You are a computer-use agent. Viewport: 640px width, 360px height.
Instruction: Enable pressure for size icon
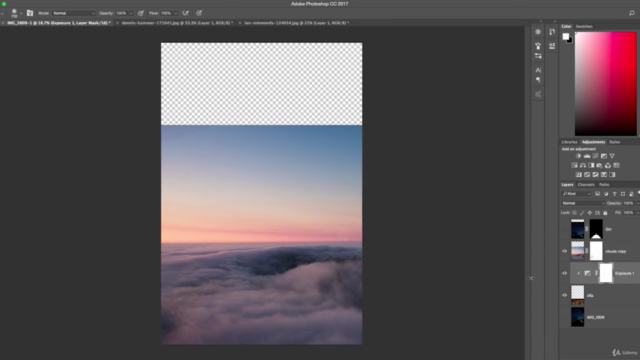pos(199,13)
